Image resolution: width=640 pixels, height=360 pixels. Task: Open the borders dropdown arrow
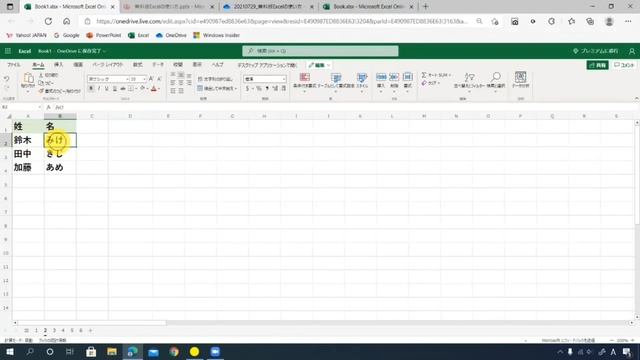(136, 89)
